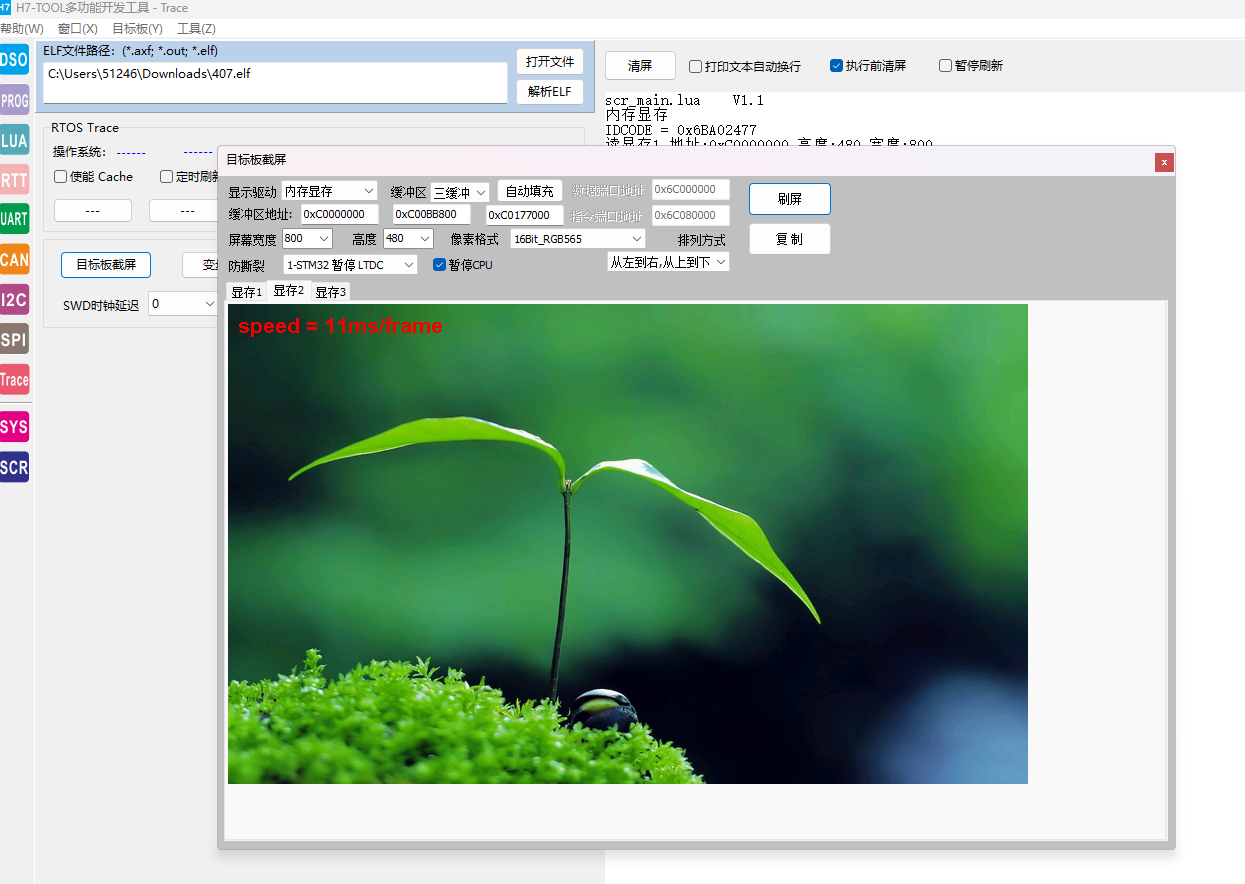The width and height of the screenshot is (1245, 884).
Task: Click the "RTOS Trace" group label
Action: [x=85, y=128]
